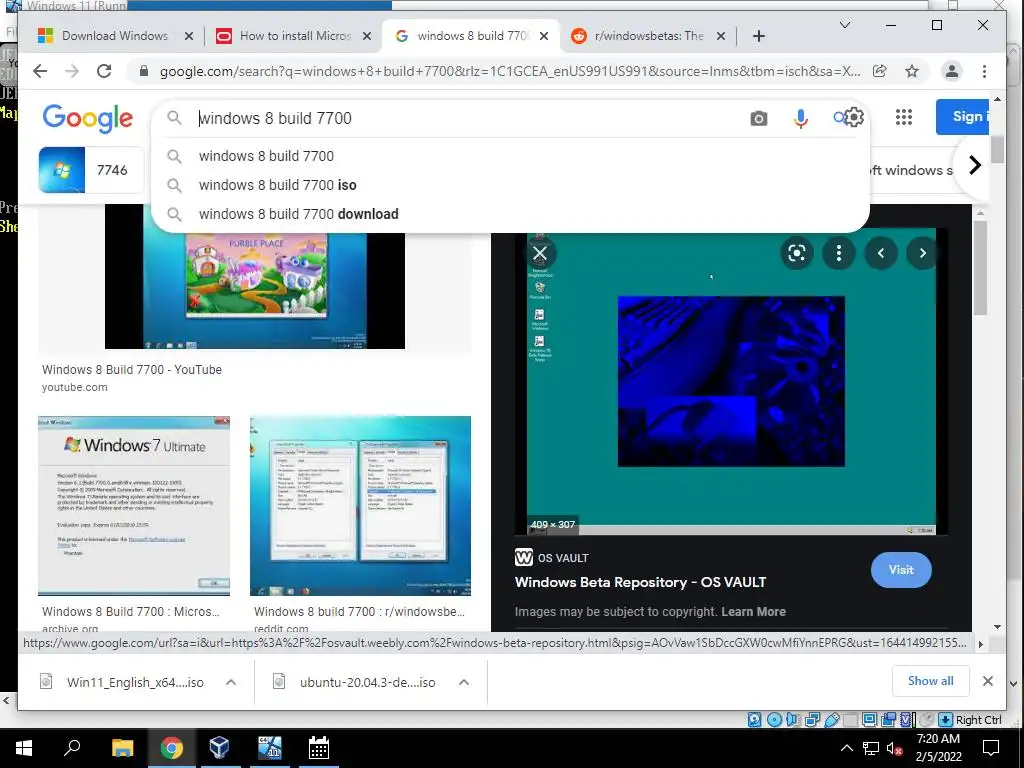
Task: Click the muted volume tray icon
Action: click(894, 748)
